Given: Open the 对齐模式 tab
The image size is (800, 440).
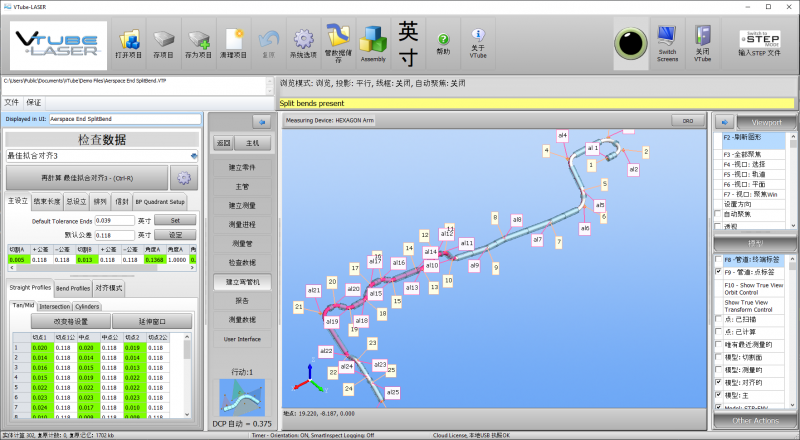Looking at the screenshot, I should [109, 288].
